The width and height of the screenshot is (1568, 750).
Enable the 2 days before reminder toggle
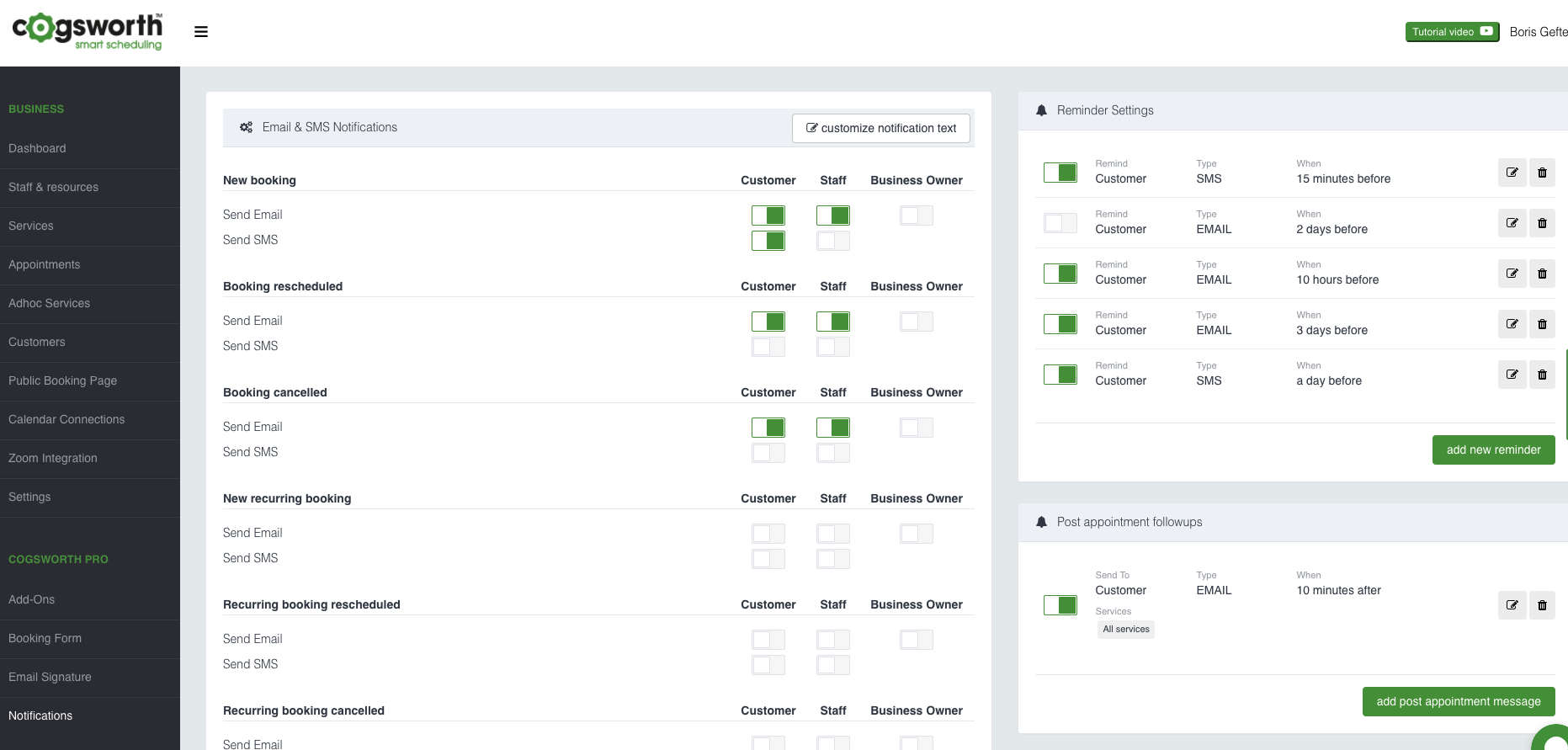(x=1060, y=223)
